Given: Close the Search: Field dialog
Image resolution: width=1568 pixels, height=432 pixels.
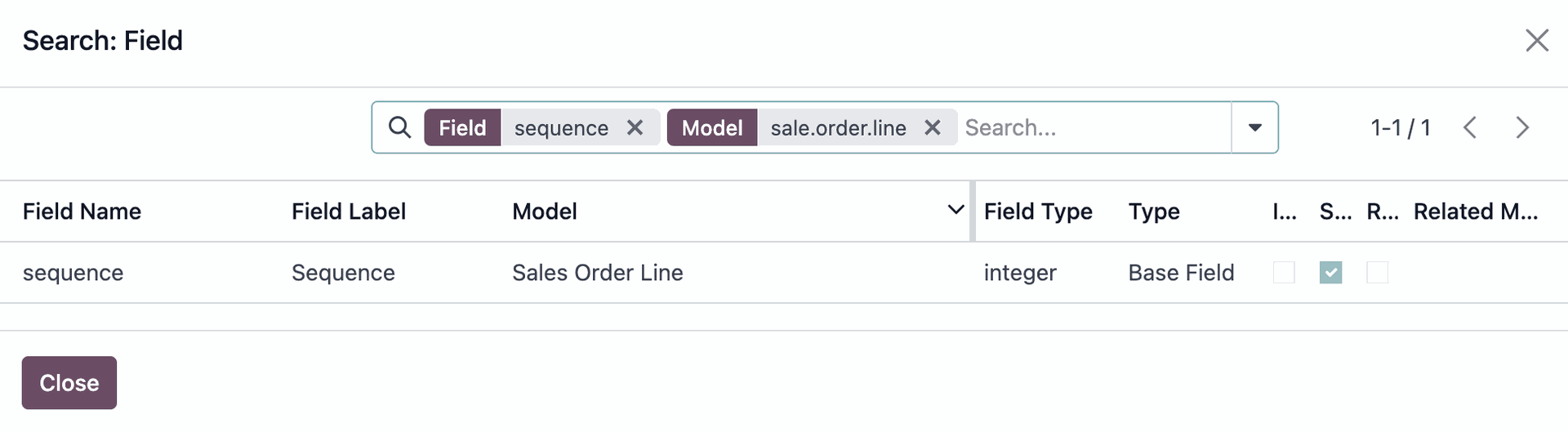Looking at the screenshot, I should point(1537,40).
